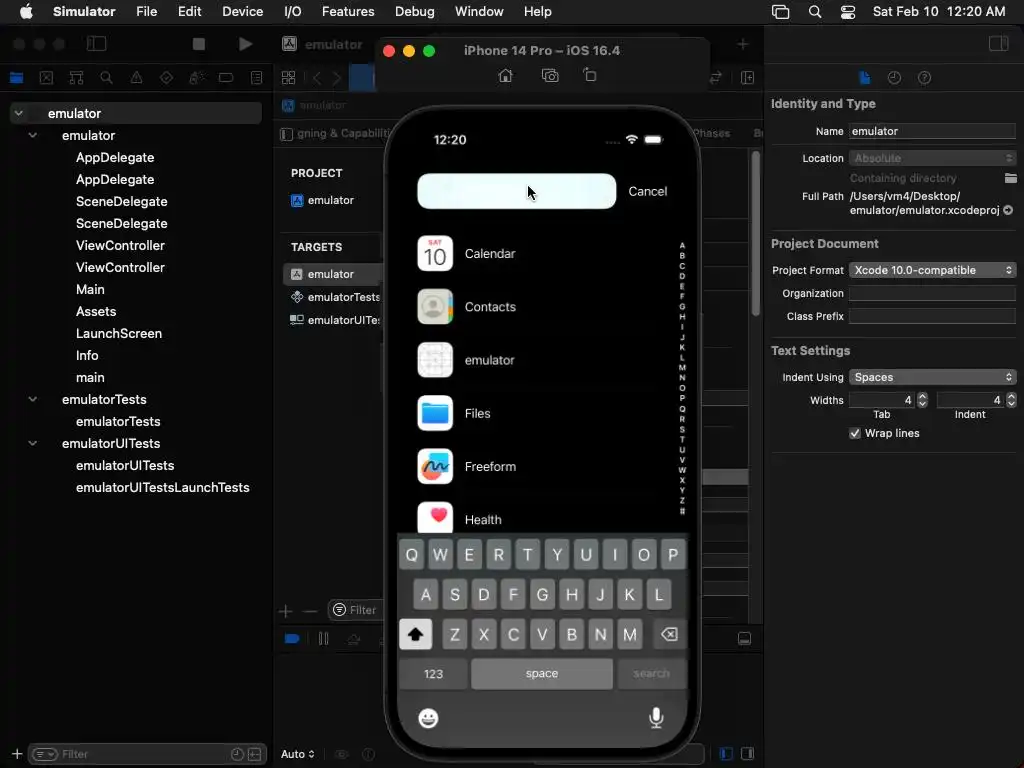Open the History inspector clock icon
The height and width of the screenshot is (768, 1024).
pyautogui.click(x=895, y=78)
